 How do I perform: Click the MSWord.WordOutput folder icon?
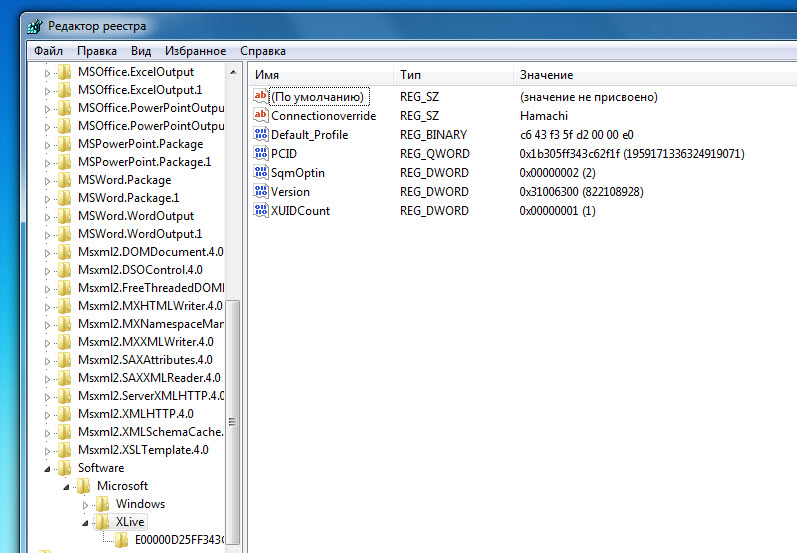pos(65,216)
